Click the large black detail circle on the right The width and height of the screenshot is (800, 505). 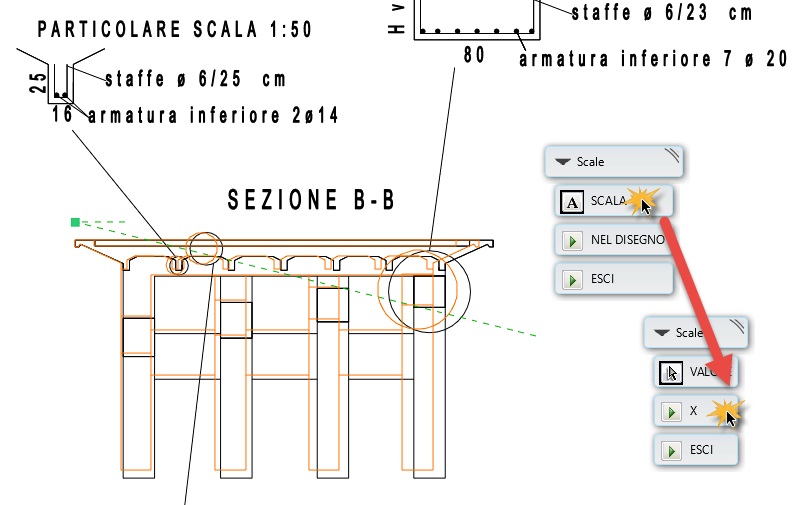(x=429, y=291)
